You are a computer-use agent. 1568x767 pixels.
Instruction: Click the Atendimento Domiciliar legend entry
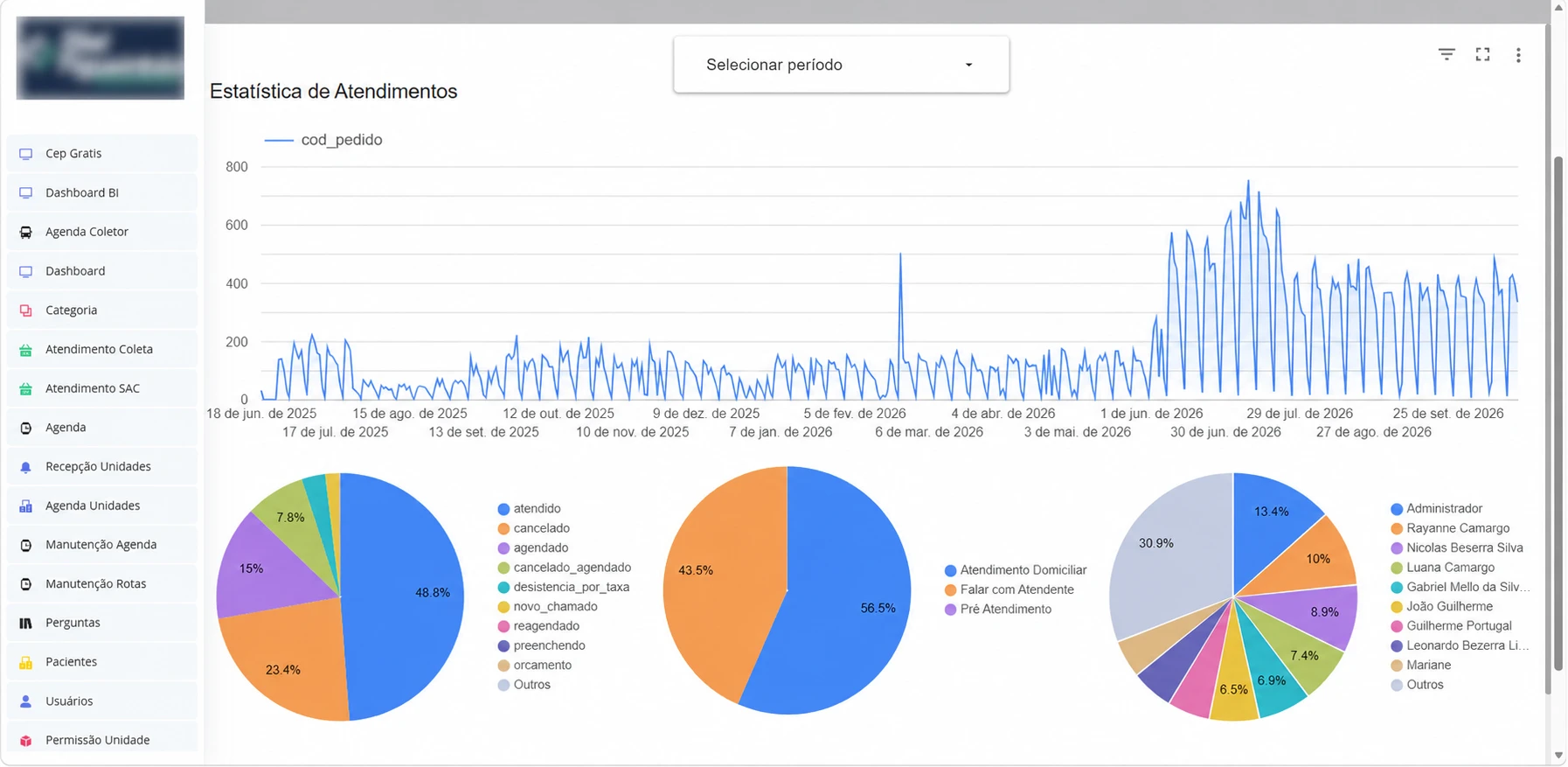1016,570
